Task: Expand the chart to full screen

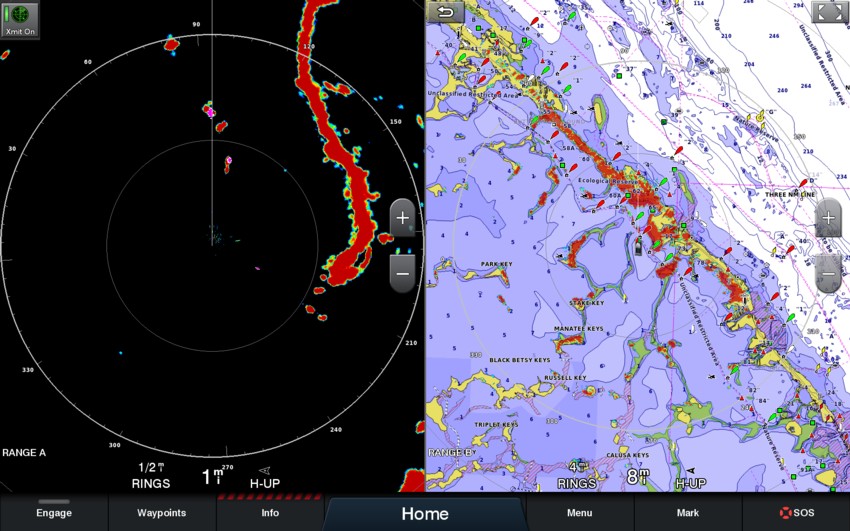Action: pyautogui.click(x=829, y=12)
